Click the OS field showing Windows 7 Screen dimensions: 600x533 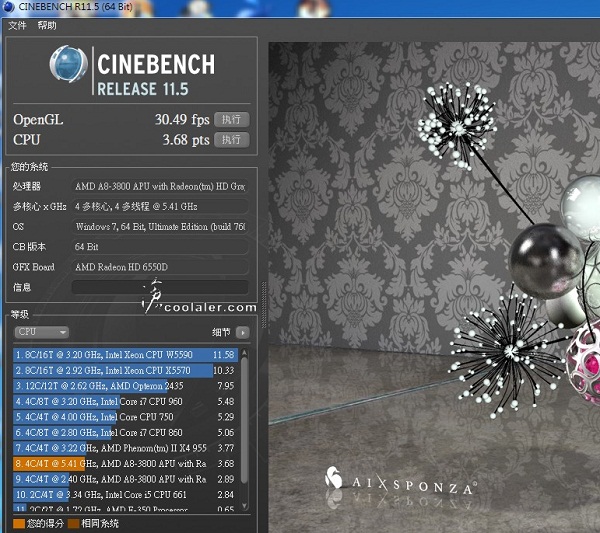(x=160, y=227)
